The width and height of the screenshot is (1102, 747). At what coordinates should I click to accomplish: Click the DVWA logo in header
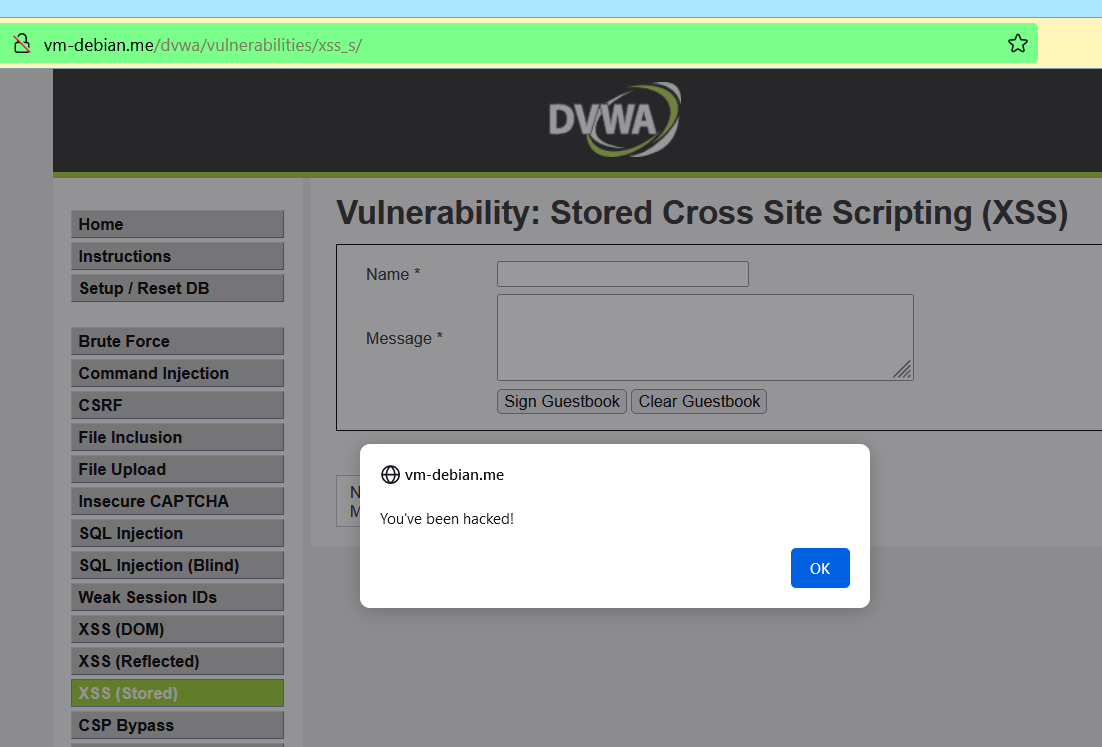[614, 119]
